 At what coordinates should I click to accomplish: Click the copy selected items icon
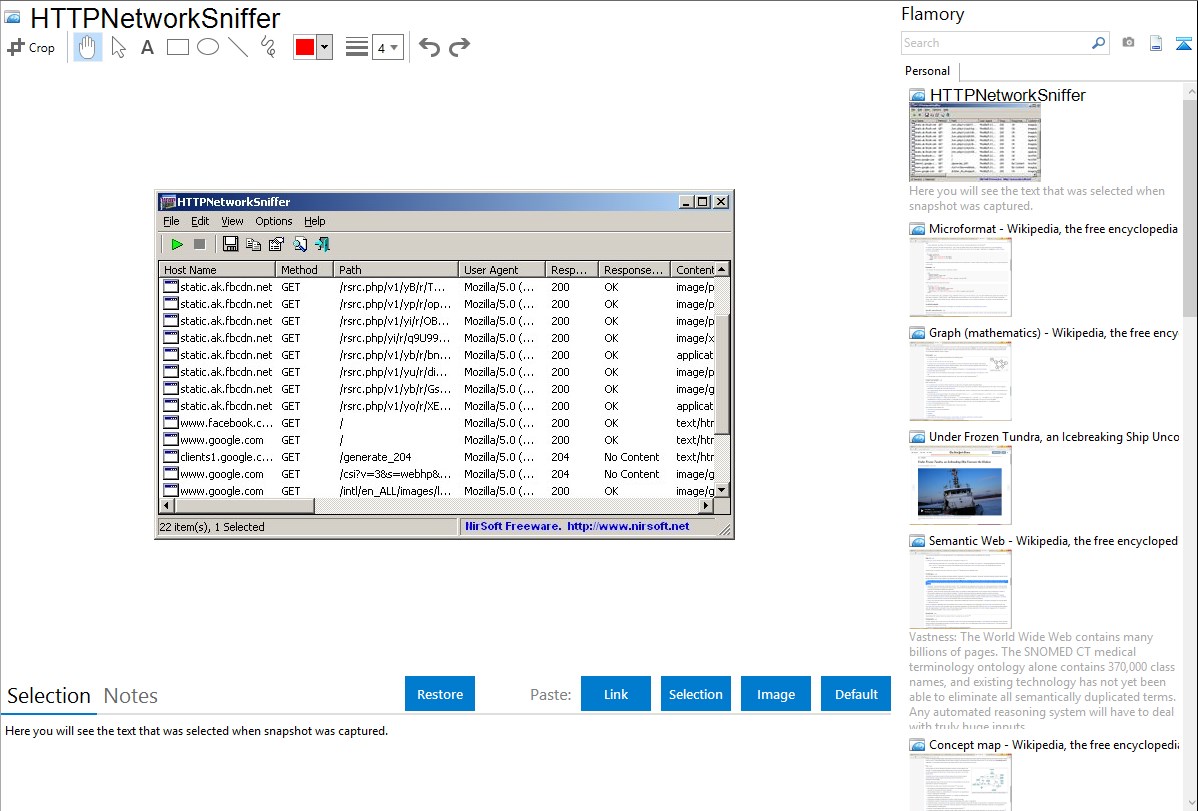coord(253,245)
